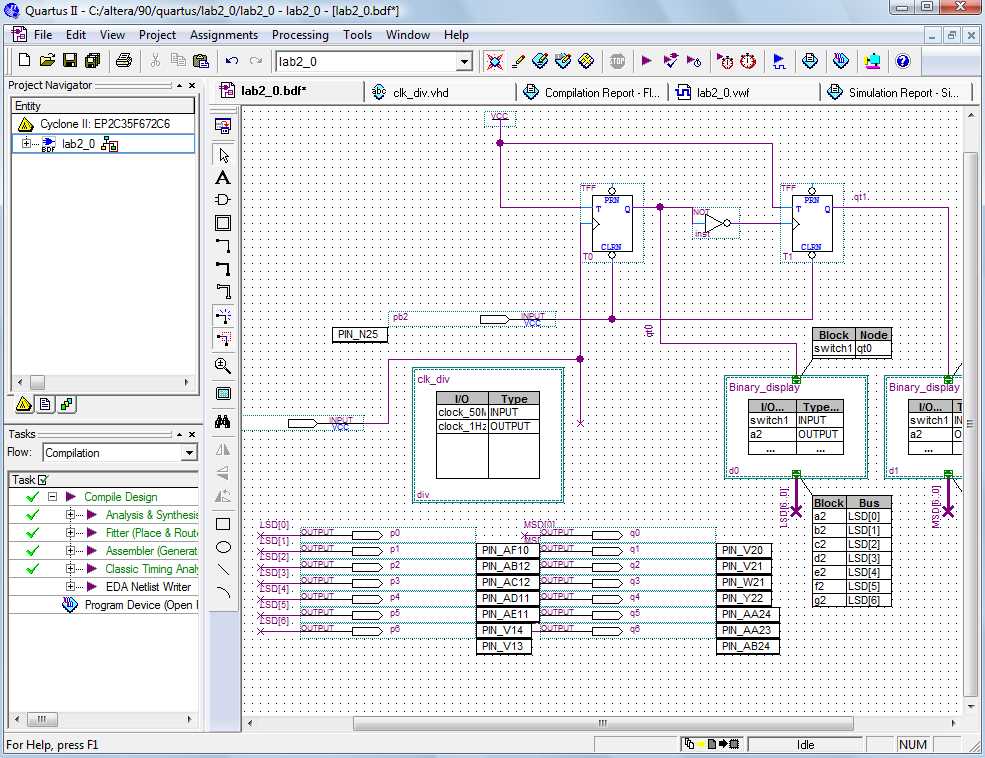Select the NOT gate inst symbol
The width and height of the screenshot is (985, 758).
tap(716, 223)
